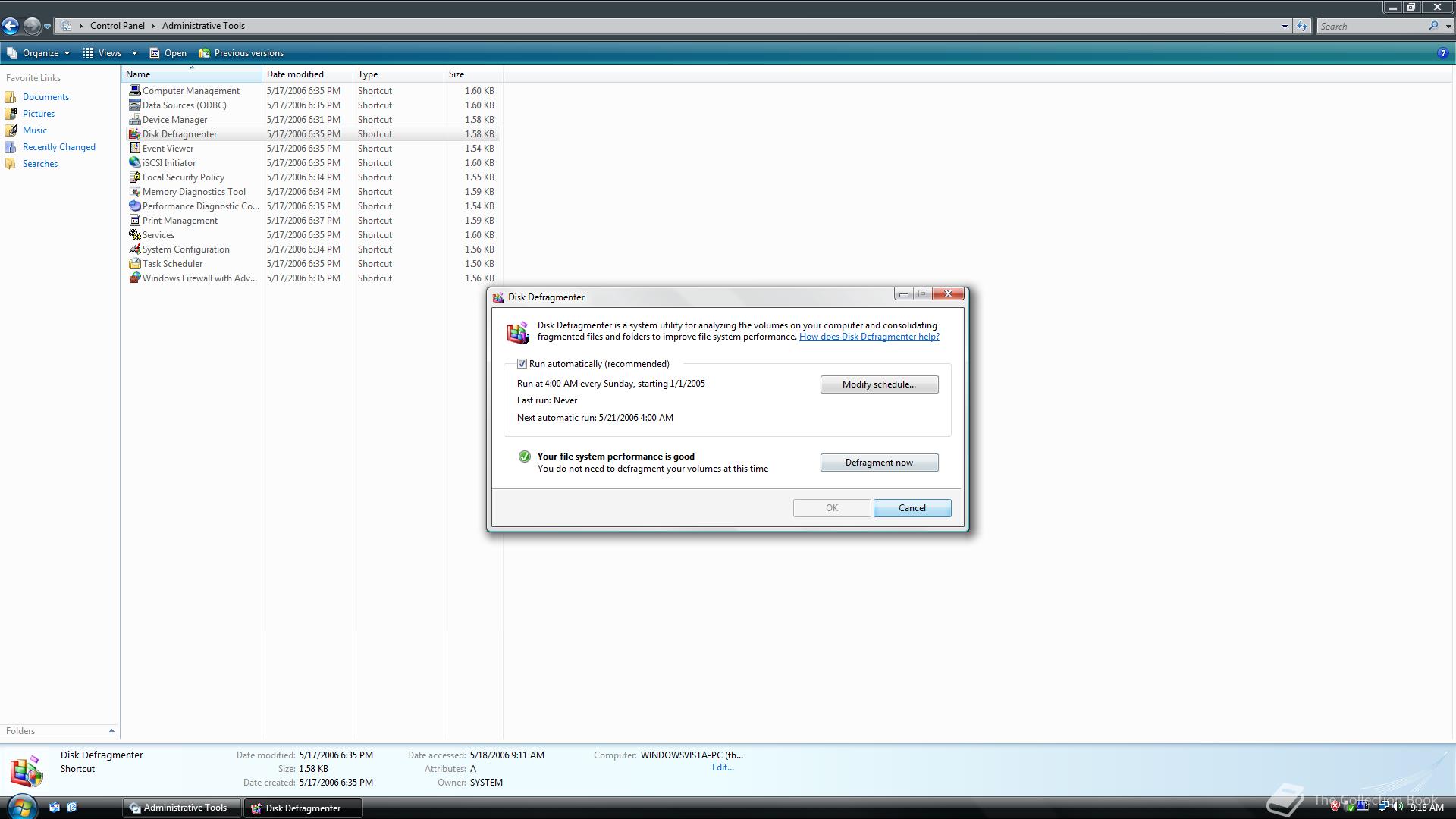1456x819 pixels.
Task: Click the Administrative Tools breadcrumb
Action: (203, 26)
